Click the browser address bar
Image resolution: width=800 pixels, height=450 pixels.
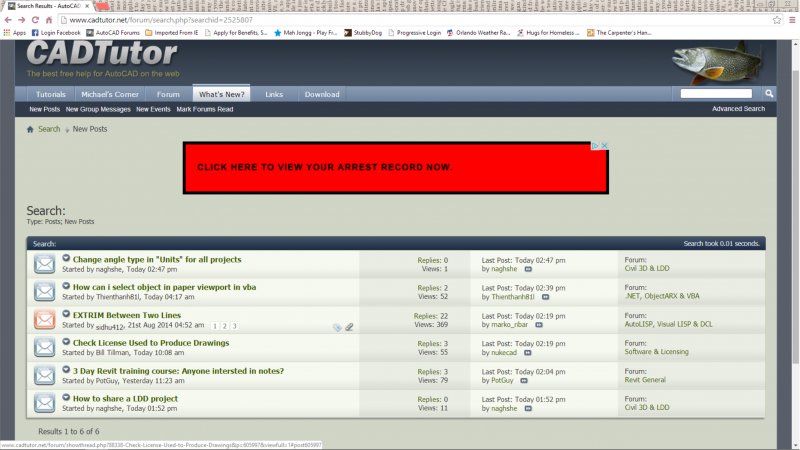click(x=413, y=20)
